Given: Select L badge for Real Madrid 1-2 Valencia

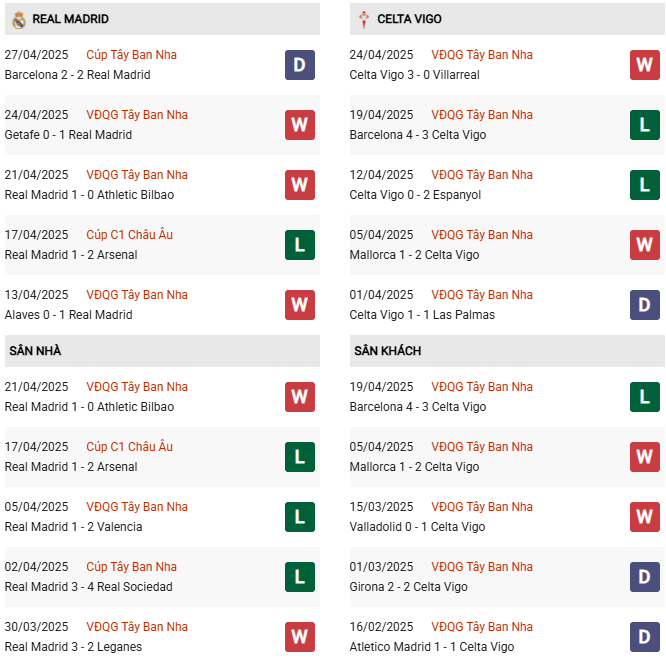Looking at the screenshot, I should click(299, 517).
